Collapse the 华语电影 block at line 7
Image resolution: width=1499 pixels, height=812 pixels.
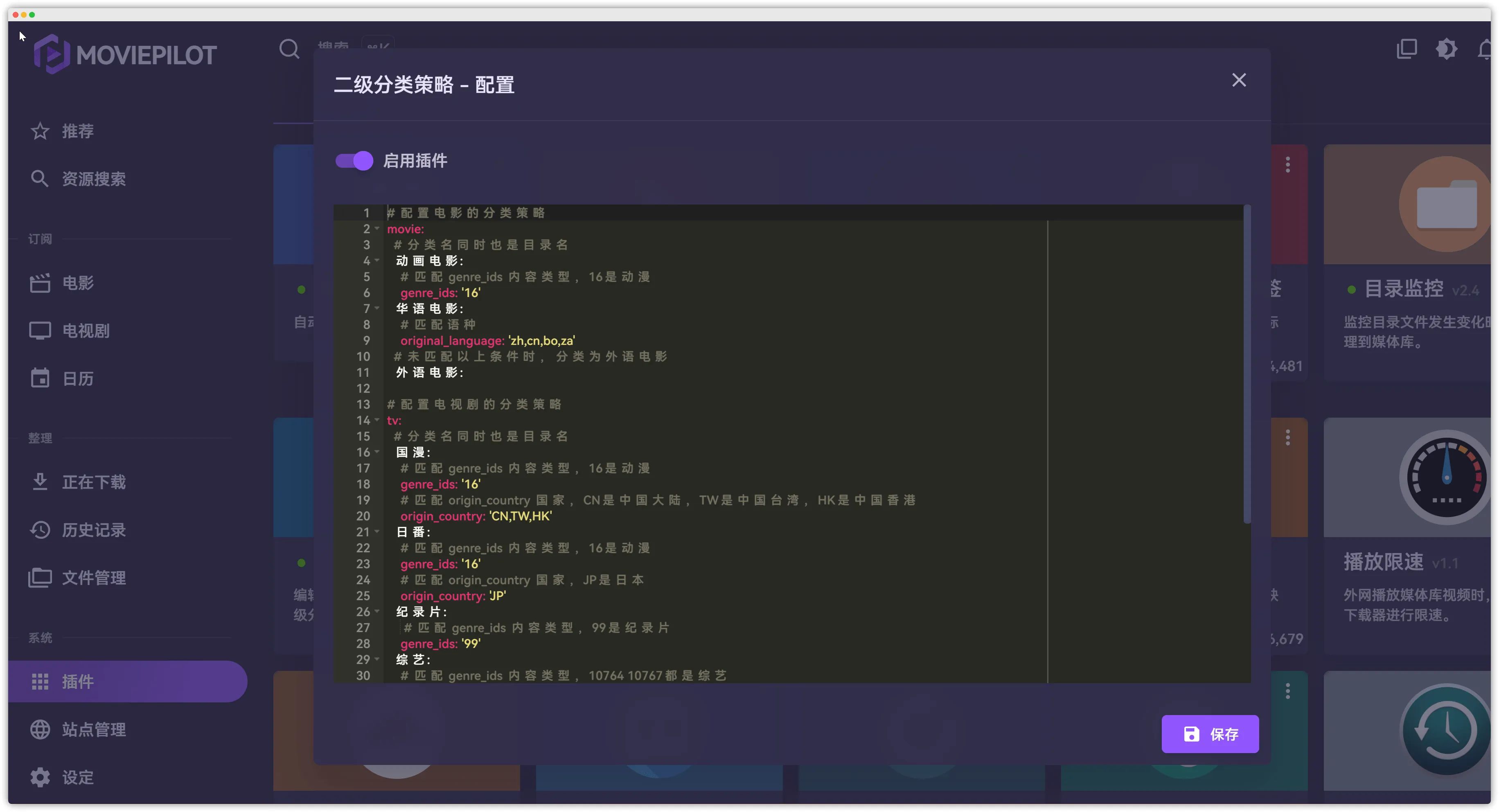[377, 308]
